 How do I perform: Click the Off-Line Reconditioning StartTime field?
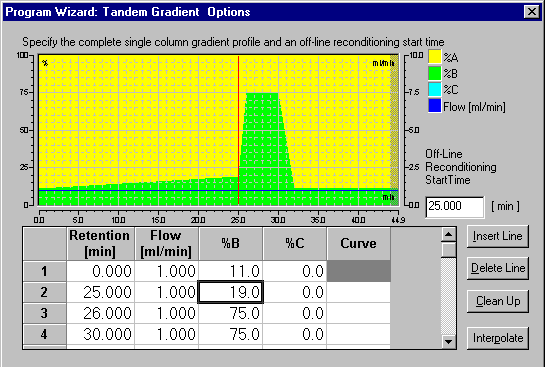[x=455, y=207]
